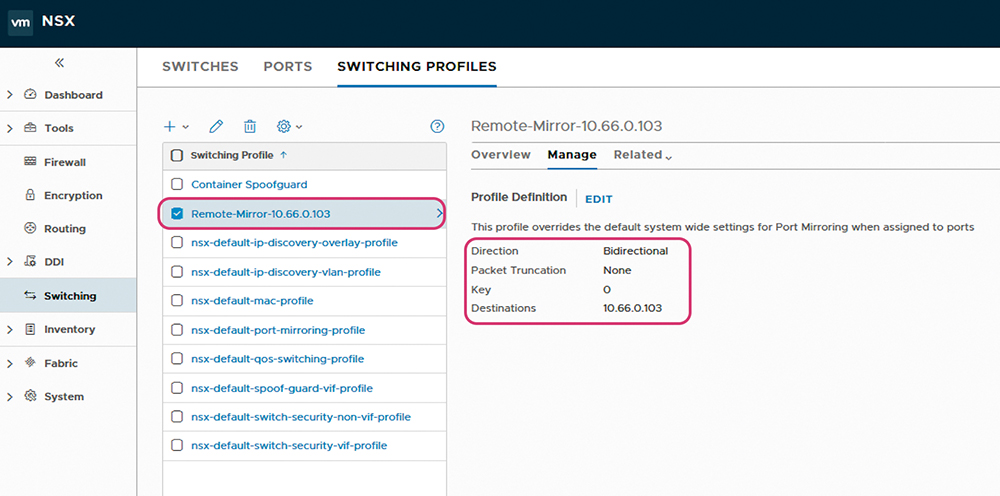The image size is (1000, 496).
Task: Check nsx-default-mac-profile checkbox
Action: [x=177, y=300]
